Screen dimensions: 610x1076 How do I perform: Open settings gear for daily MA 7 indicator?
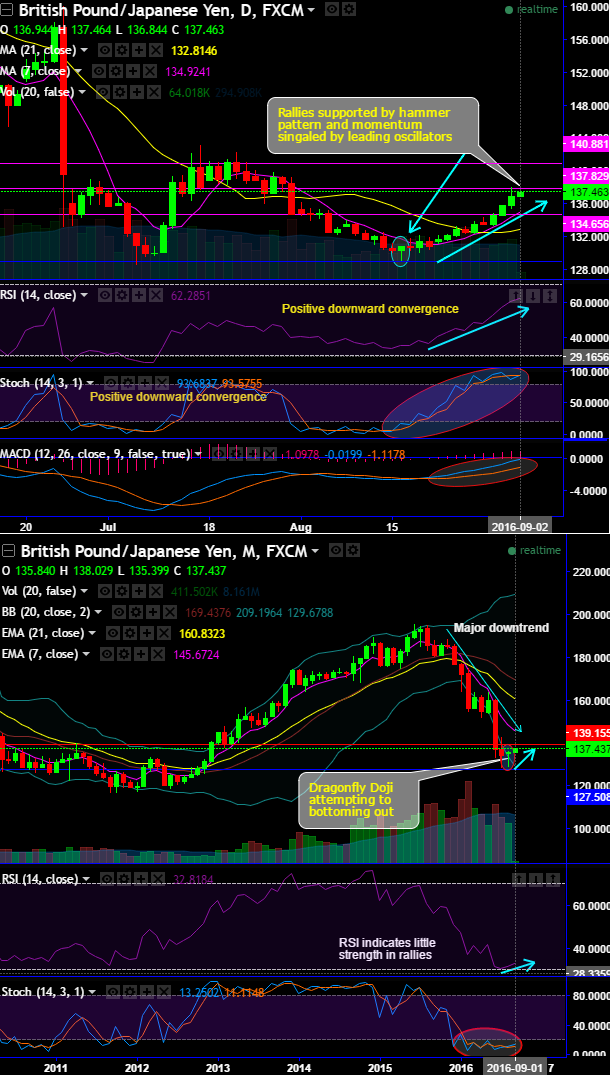pos(115,71)
